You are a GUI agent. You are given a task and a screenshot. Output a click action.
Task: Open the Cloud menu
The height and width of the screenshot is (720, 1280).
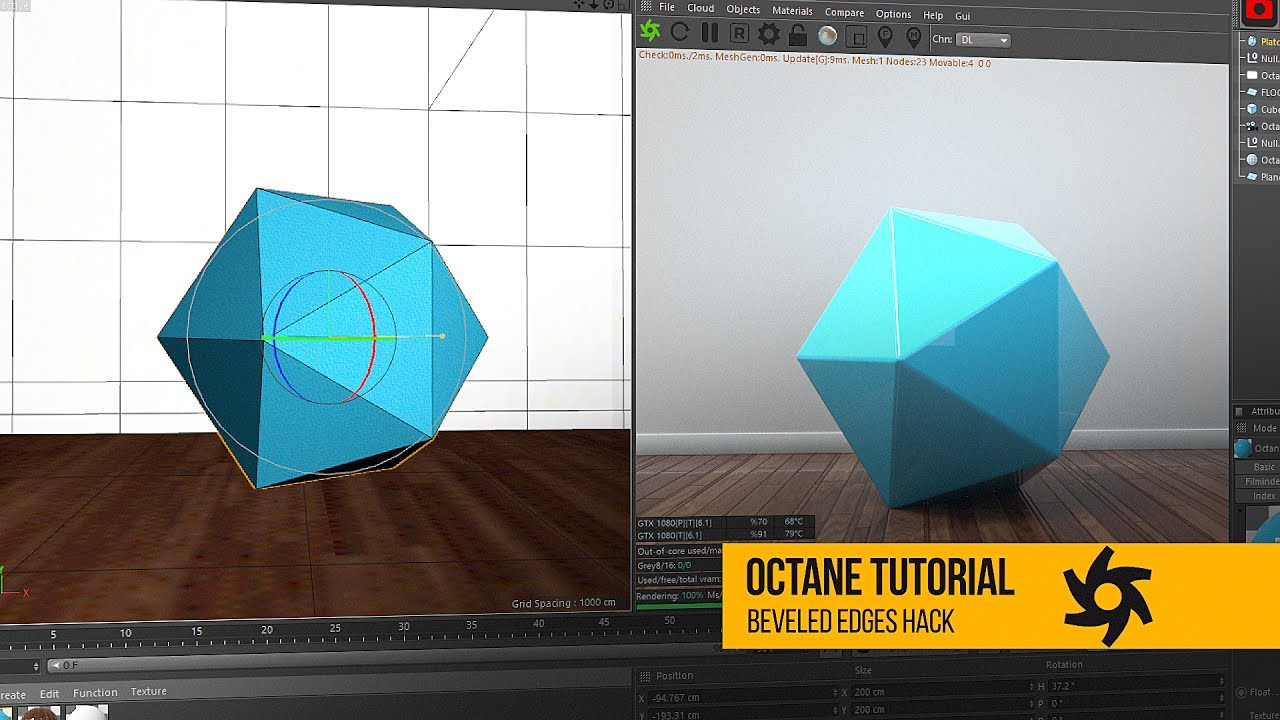[700, 8]
